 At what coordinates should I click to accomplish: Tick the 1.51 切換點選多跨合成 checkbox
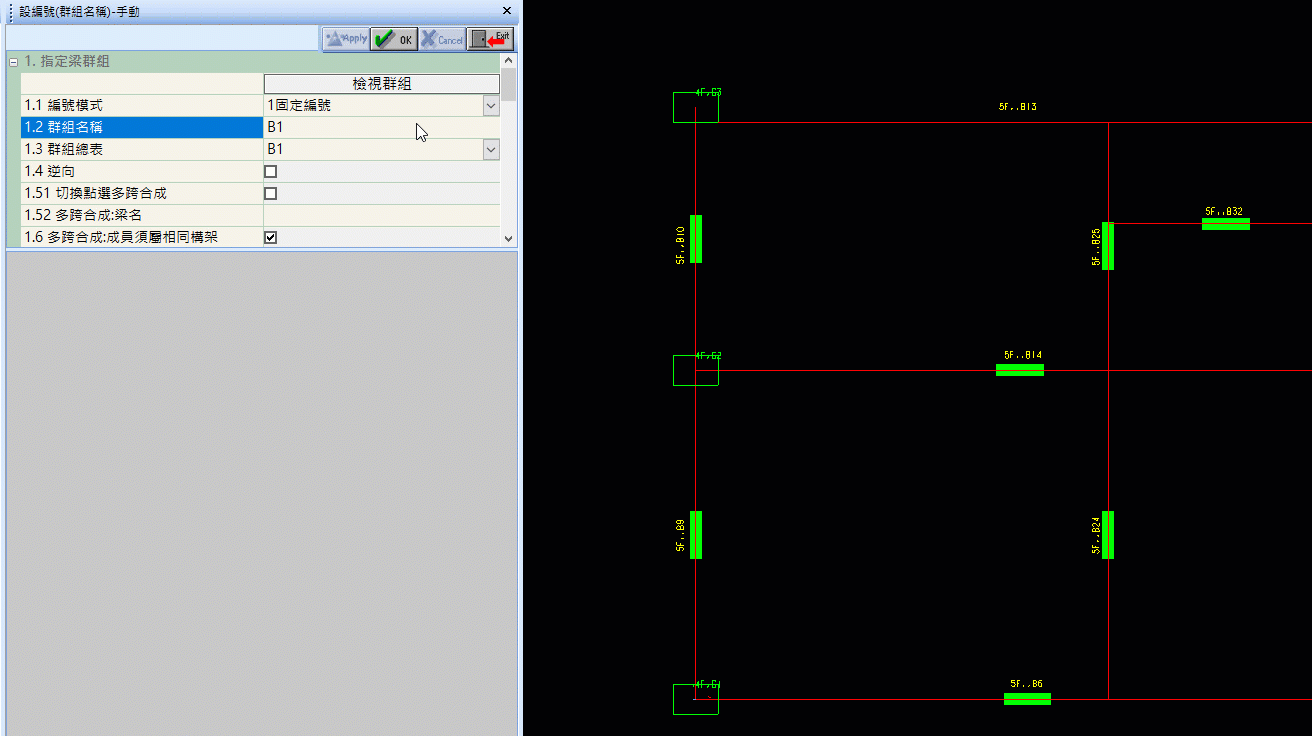(x=270, y=194)
